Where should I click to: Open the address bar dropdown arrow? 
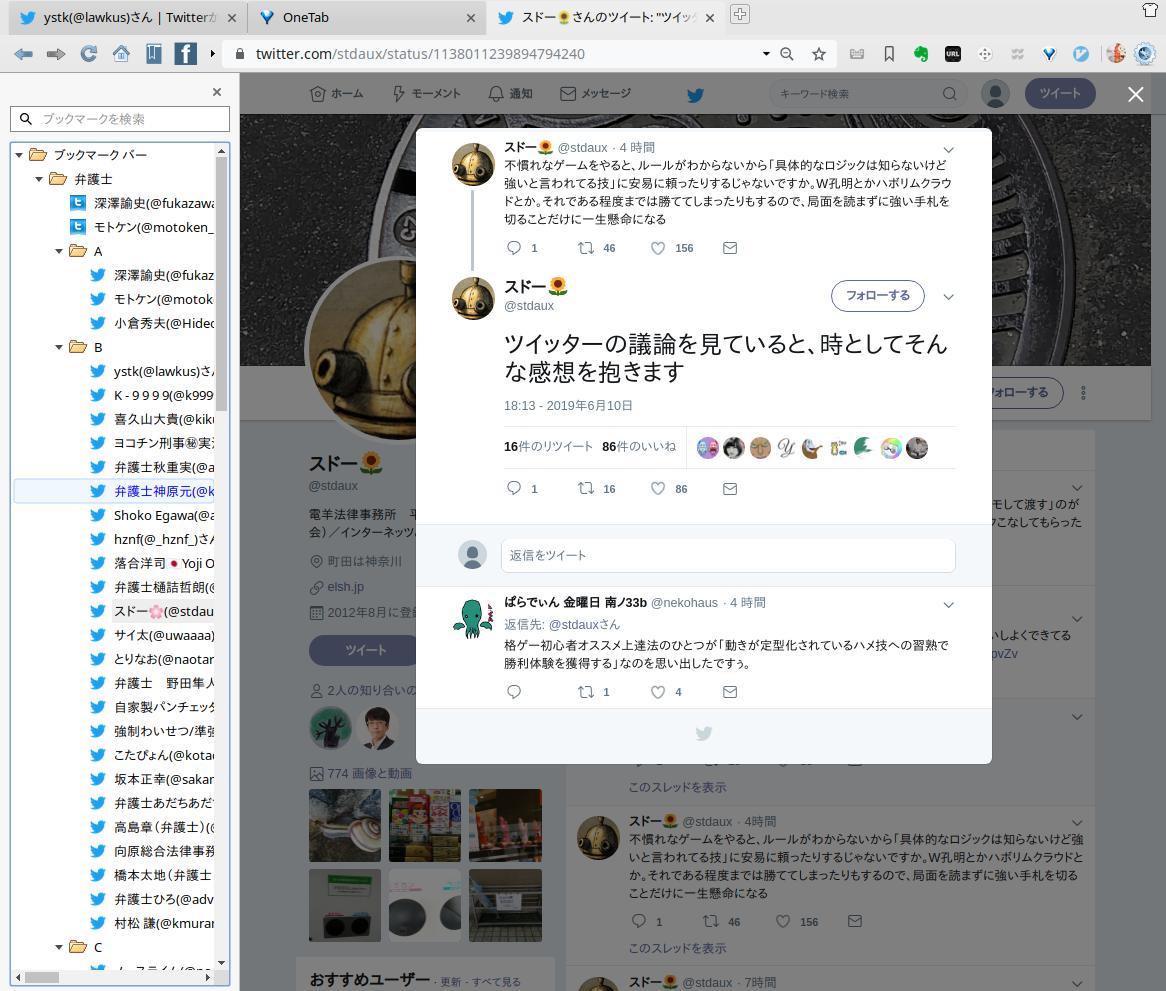click(x=766, y=54)
